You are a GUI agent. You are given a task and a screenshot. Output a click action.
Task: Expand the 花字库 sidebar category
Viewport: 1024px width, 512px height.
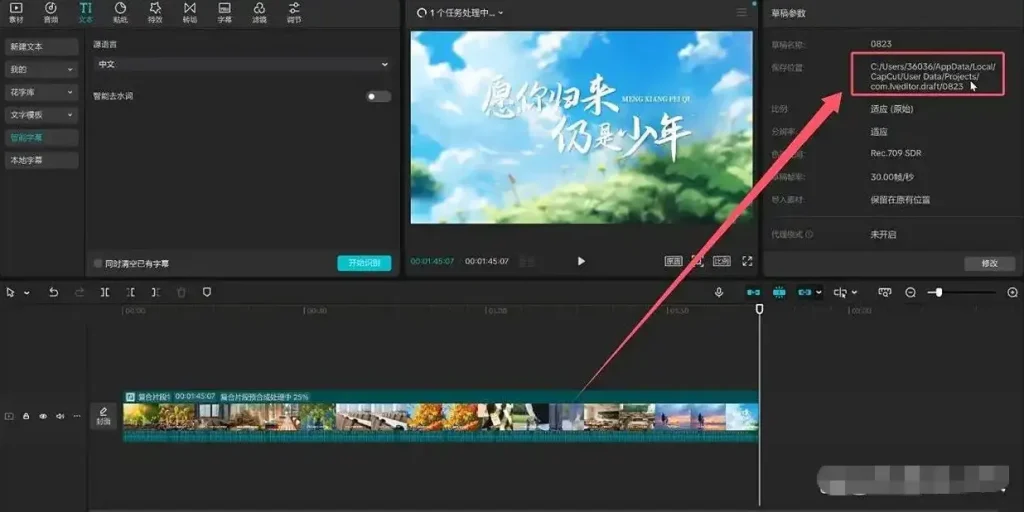pyautogui.click(x=42, y=92)
